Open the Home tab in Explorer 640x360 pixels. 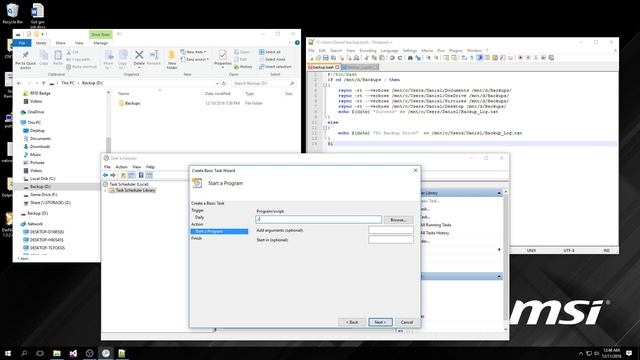(41, 43)
